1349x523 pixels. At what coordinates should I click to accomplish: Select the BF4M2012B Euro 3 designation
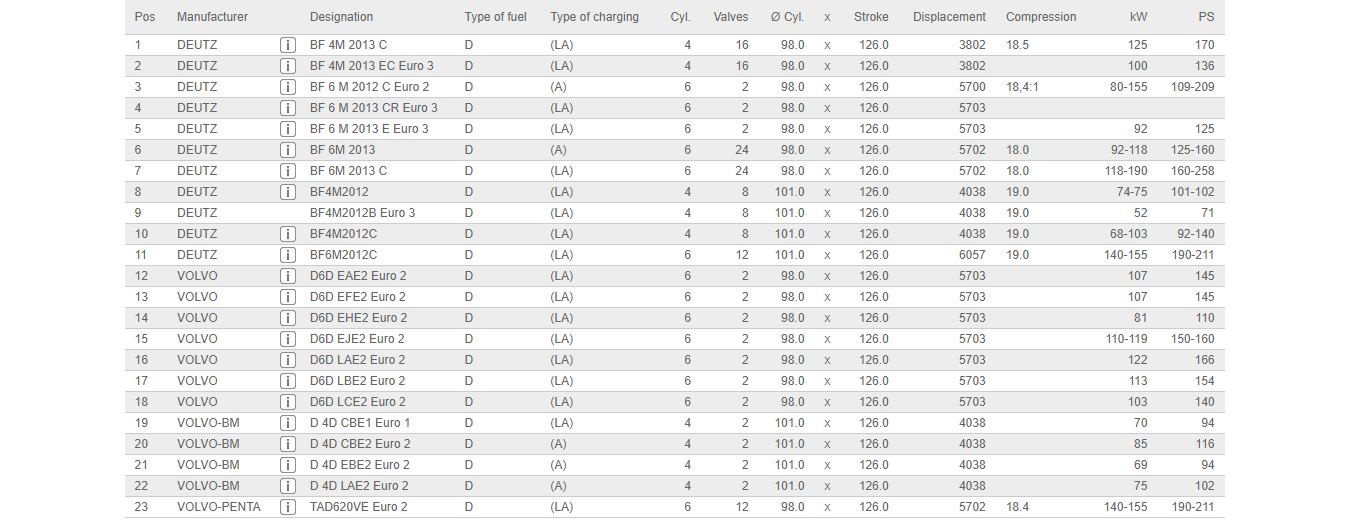click(362, 213)
